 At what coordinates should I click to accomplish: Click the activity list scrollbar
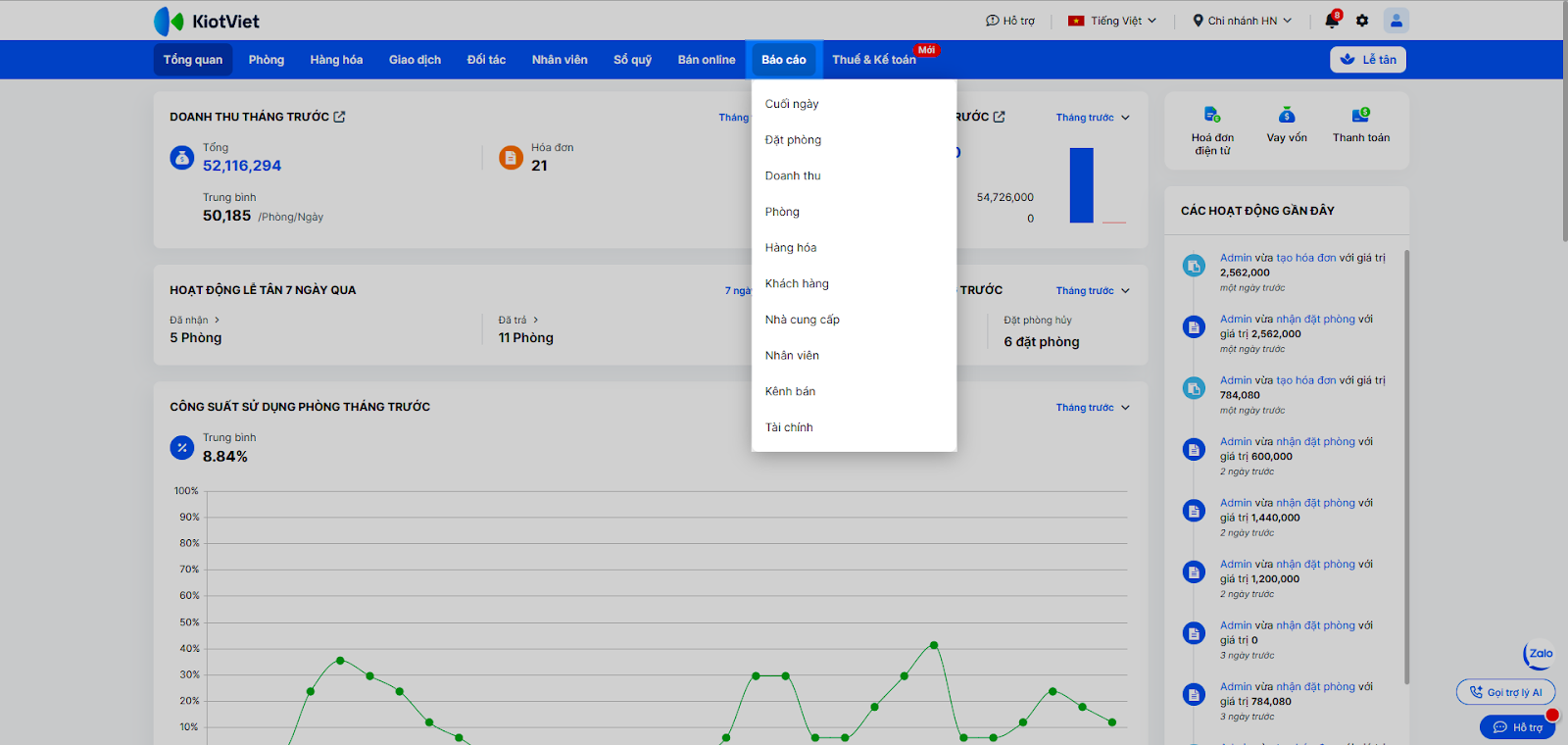click(x=1407, y=467)
